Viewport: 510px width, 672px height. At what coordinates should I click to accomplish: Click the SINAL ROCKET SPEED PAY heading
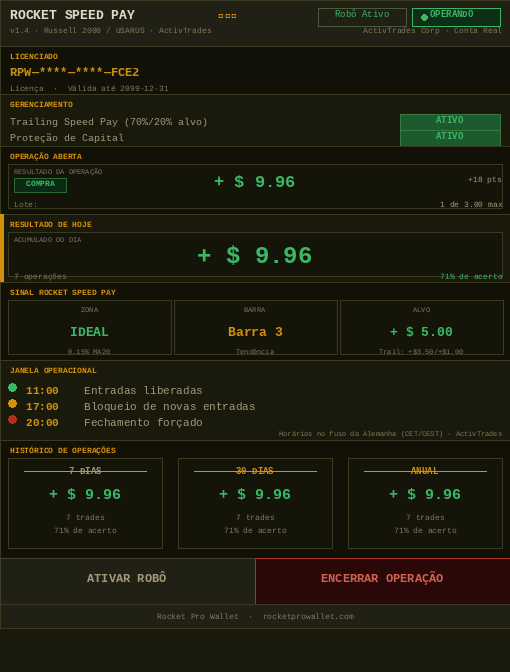click(x=63, y=293)
